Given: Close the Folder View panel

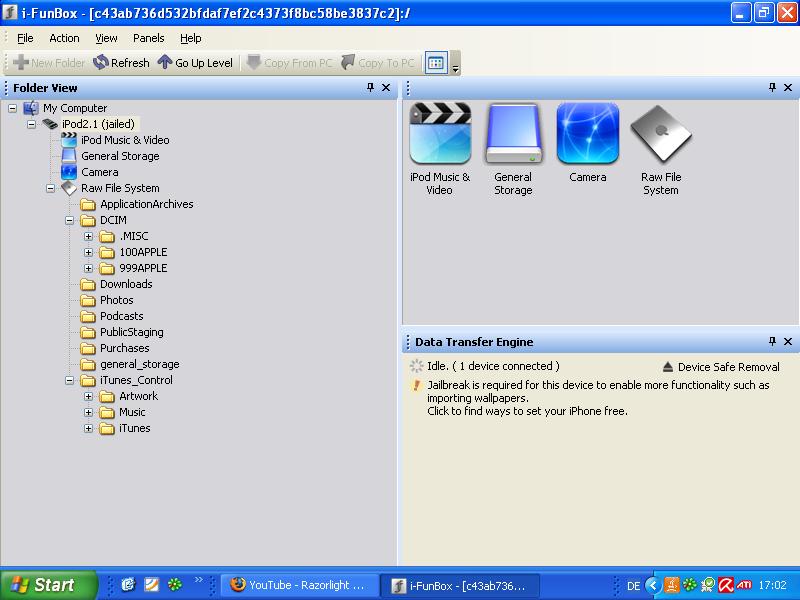Looking at the screenshot, I should (386, 87).
